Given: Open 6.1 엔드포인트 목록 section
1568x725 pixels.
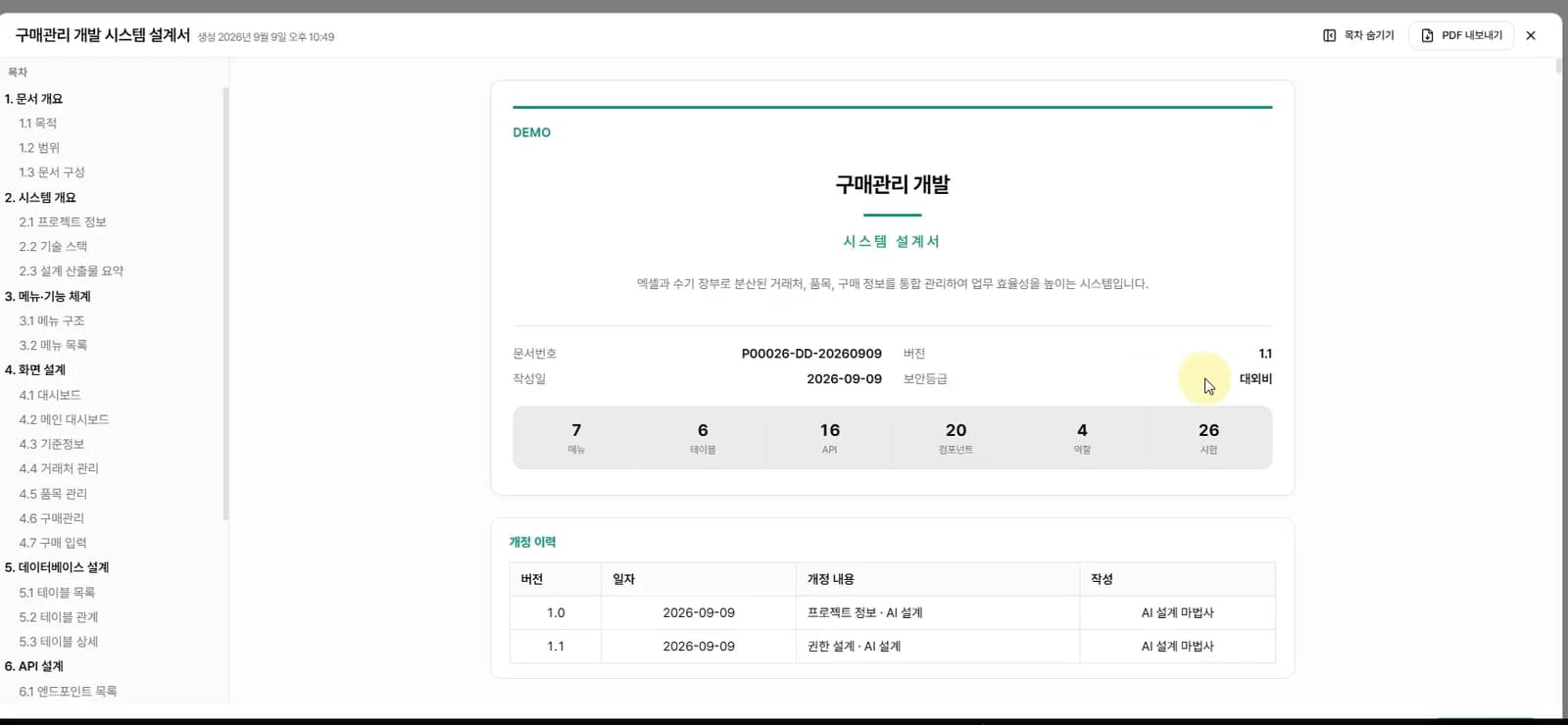Looking at the screenshot, I should pos(68,692).
